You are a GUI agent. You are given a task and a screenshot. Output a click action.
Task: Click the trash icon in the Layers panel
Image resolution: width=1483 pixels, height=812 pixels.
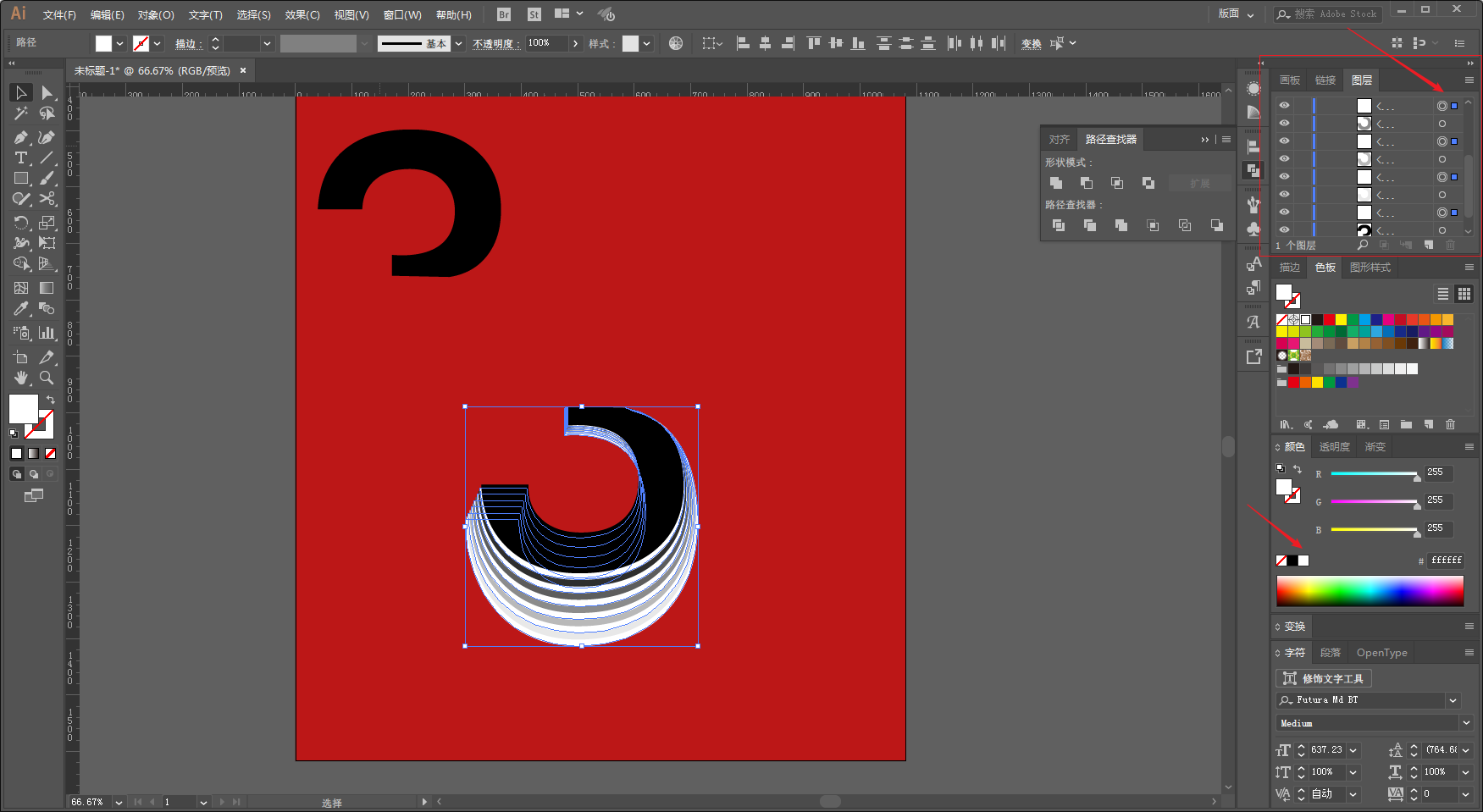(x=1450, y=246)
